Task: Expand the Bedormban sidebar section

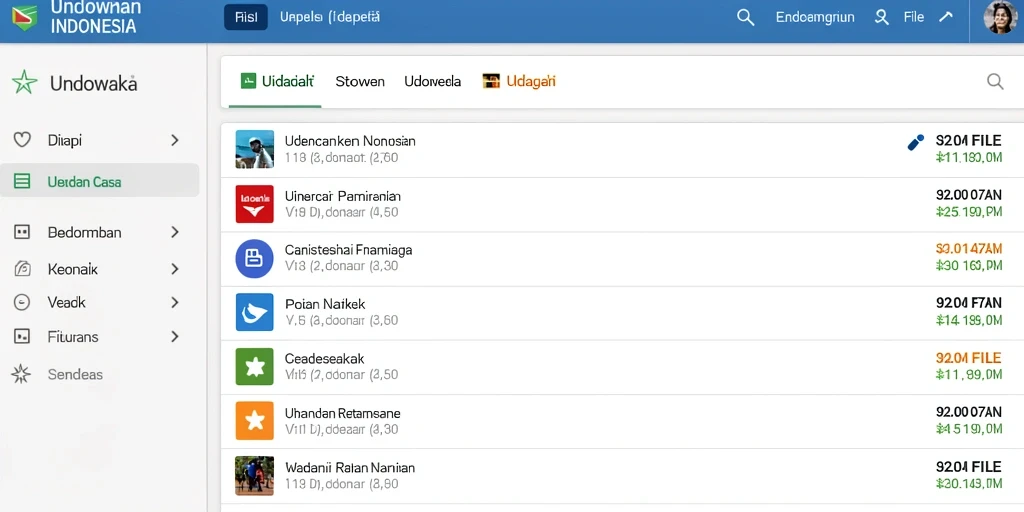Action: 174,232
